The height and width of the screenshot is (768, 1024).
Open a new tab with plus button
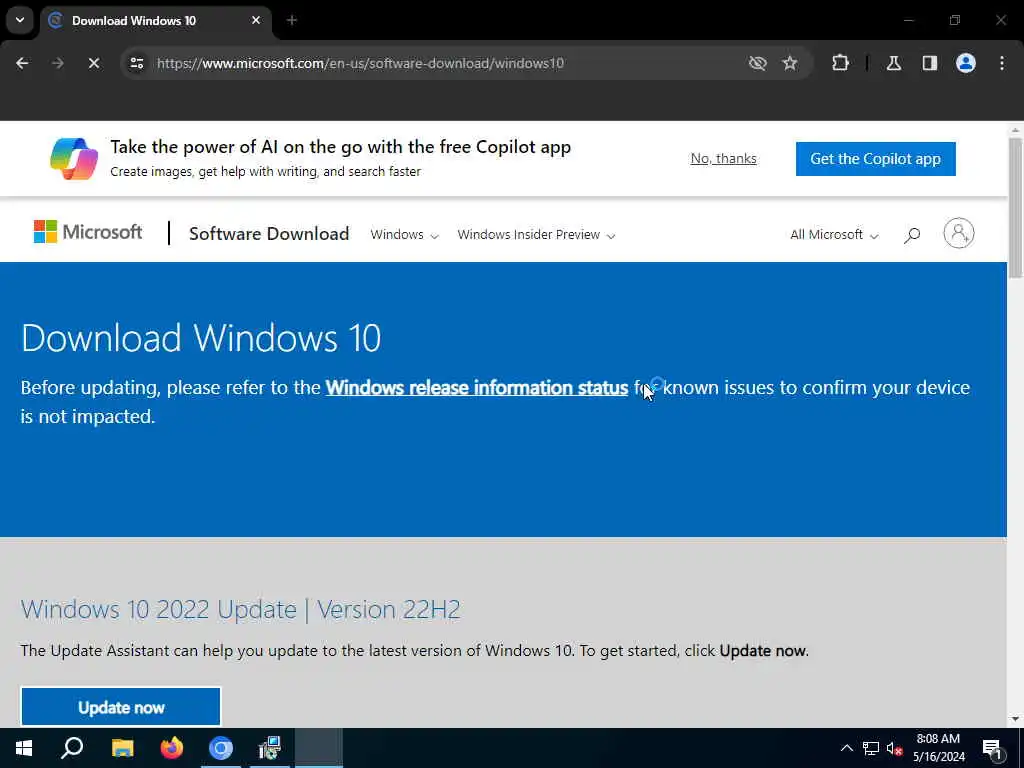point(292,21)
